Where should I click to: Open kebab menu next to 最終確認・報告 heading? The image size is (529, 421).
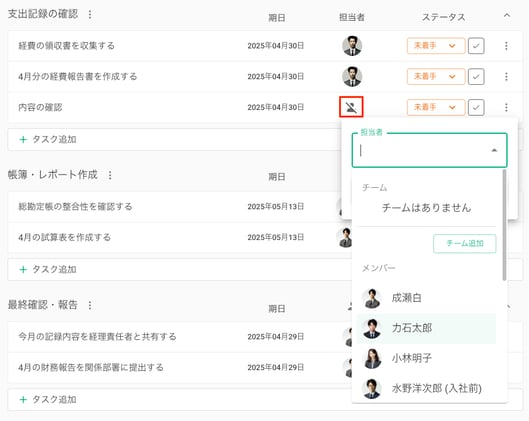(x=90, y=305)
